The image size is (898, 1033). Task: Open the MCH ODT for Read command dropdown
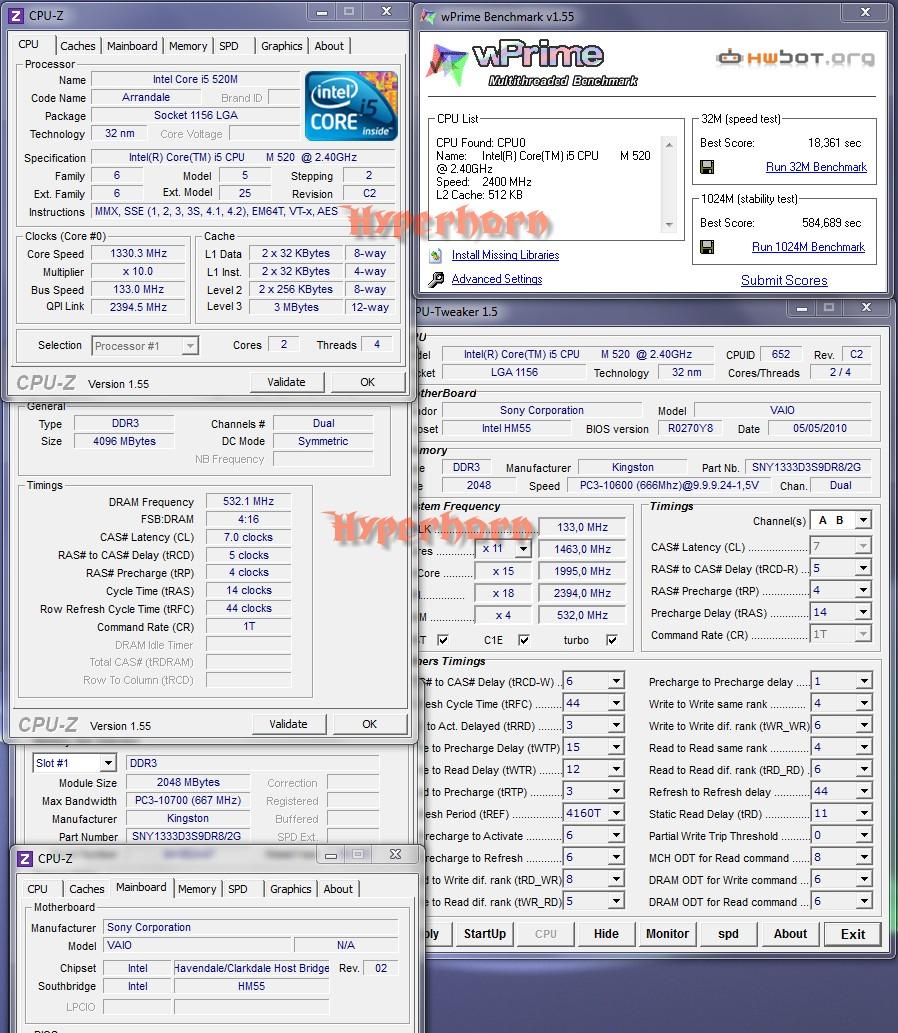pyautogui.click(x=864, y=858)
